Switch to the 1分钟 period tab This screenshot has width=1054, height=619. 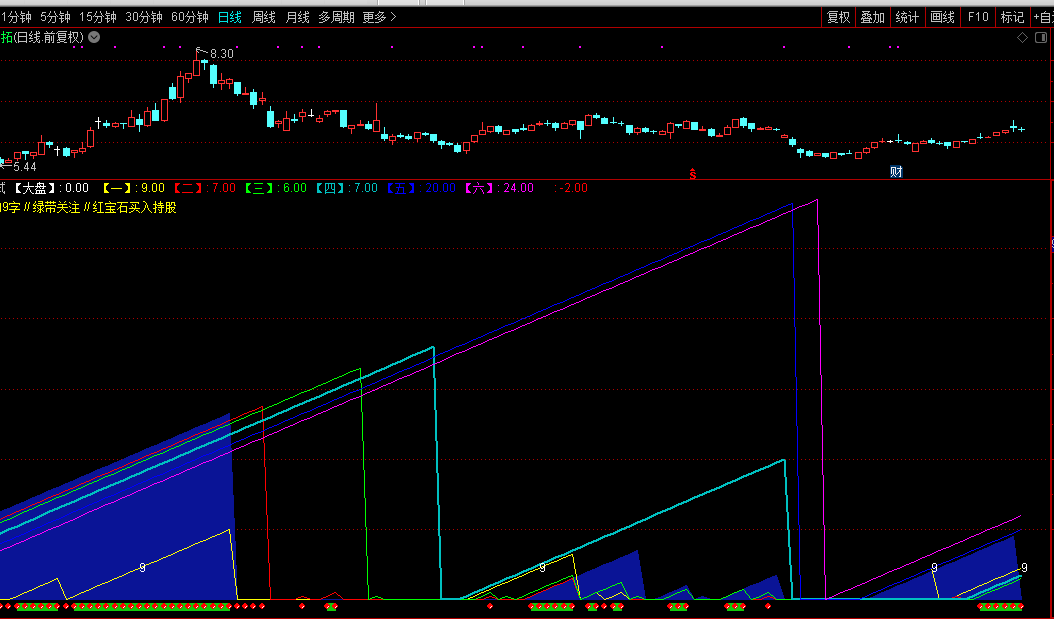tap(15, 17)
